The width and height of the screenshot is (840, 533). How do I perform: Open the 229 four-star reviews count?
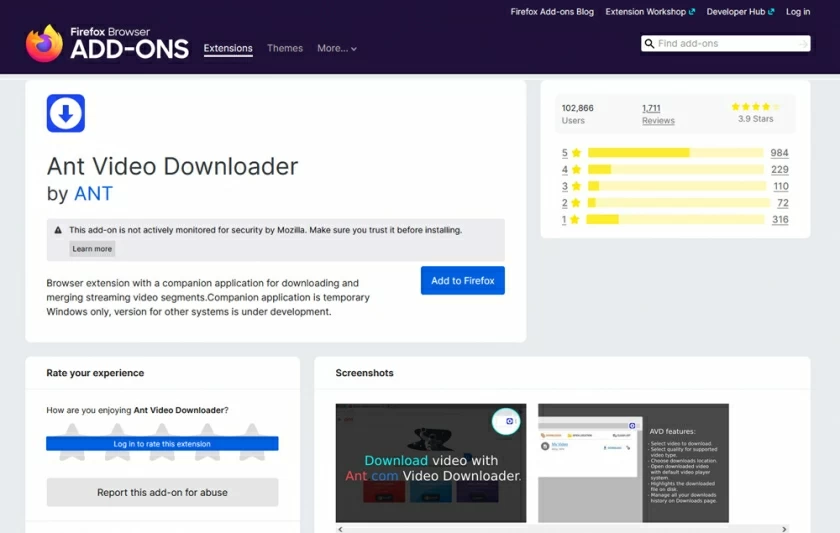(779, 169)
